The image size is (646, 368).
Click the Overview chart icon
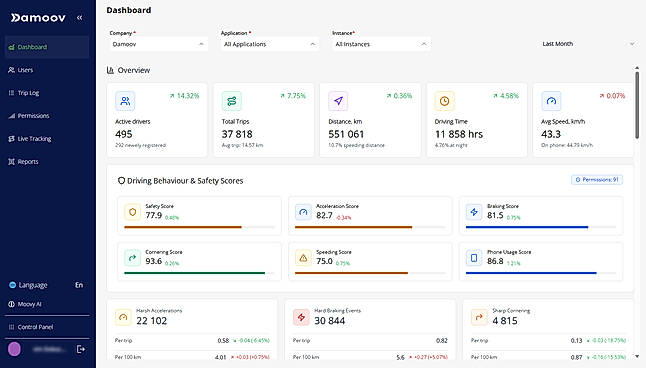pos(110,70)
